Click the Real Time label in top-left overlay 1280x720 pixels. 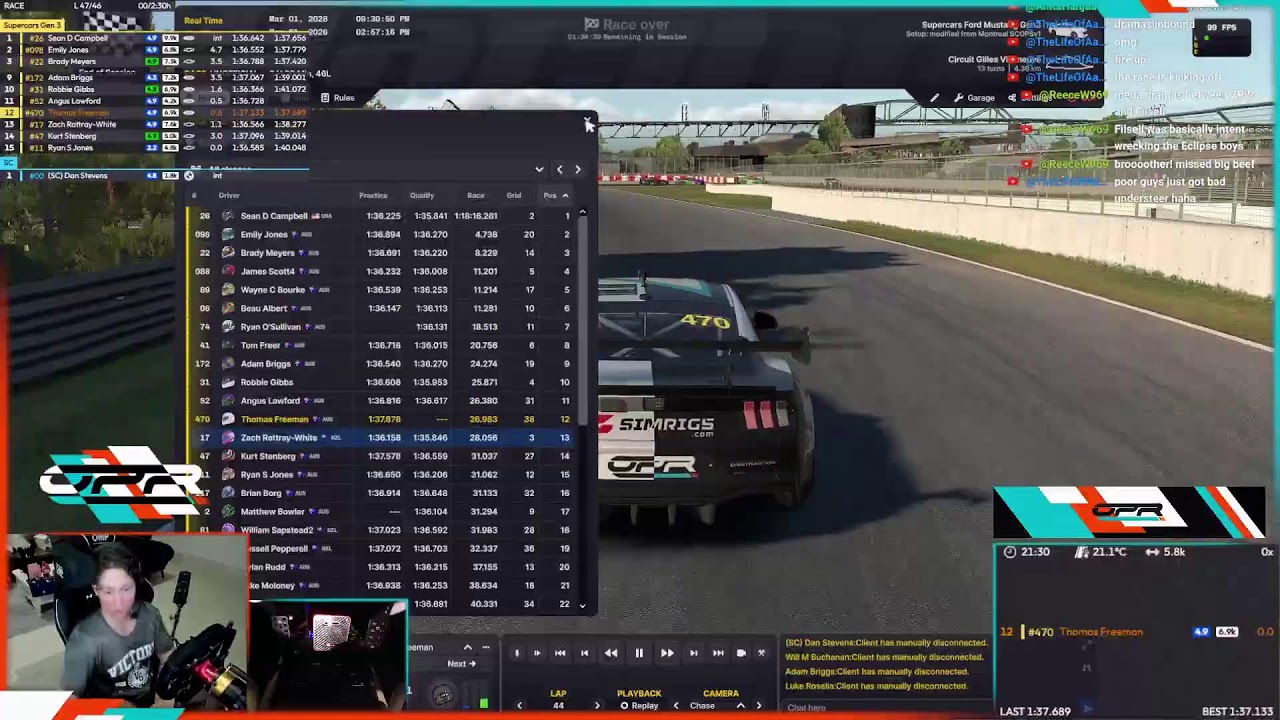click(203, 20)
